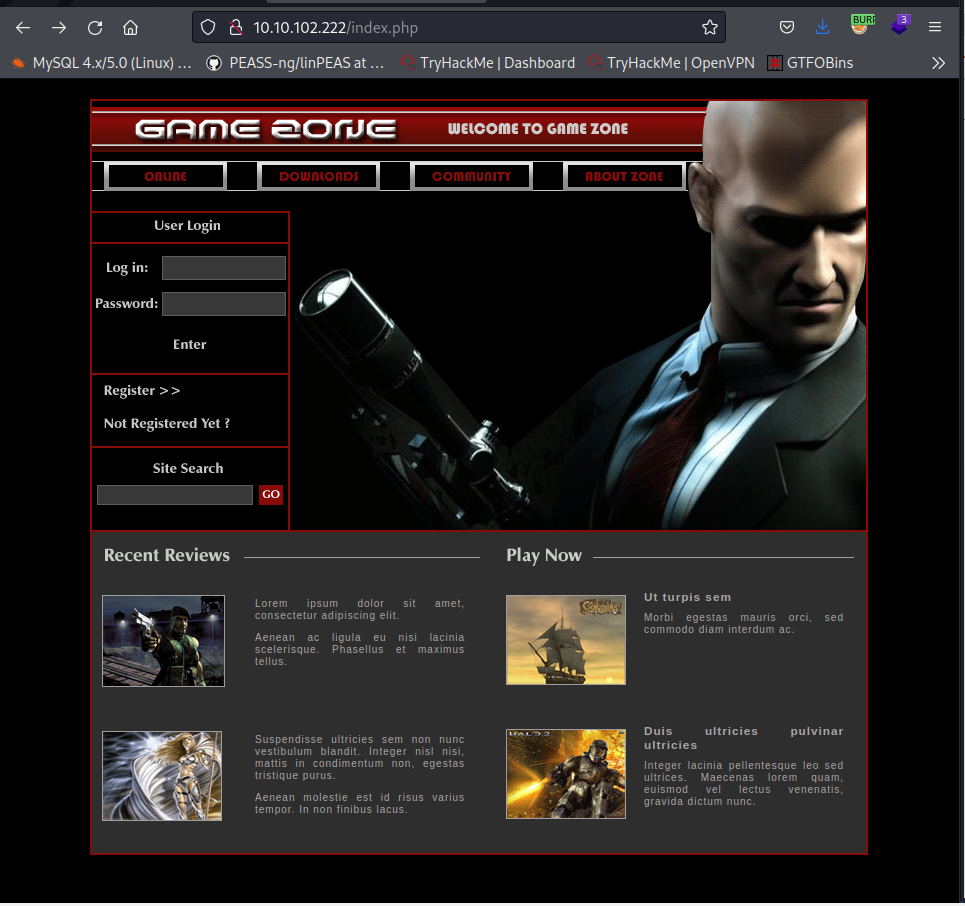The height and width of the screenshot is (906, 965).
Task: Select the Downloads section on Game Zone
Action: click(318, 176)
